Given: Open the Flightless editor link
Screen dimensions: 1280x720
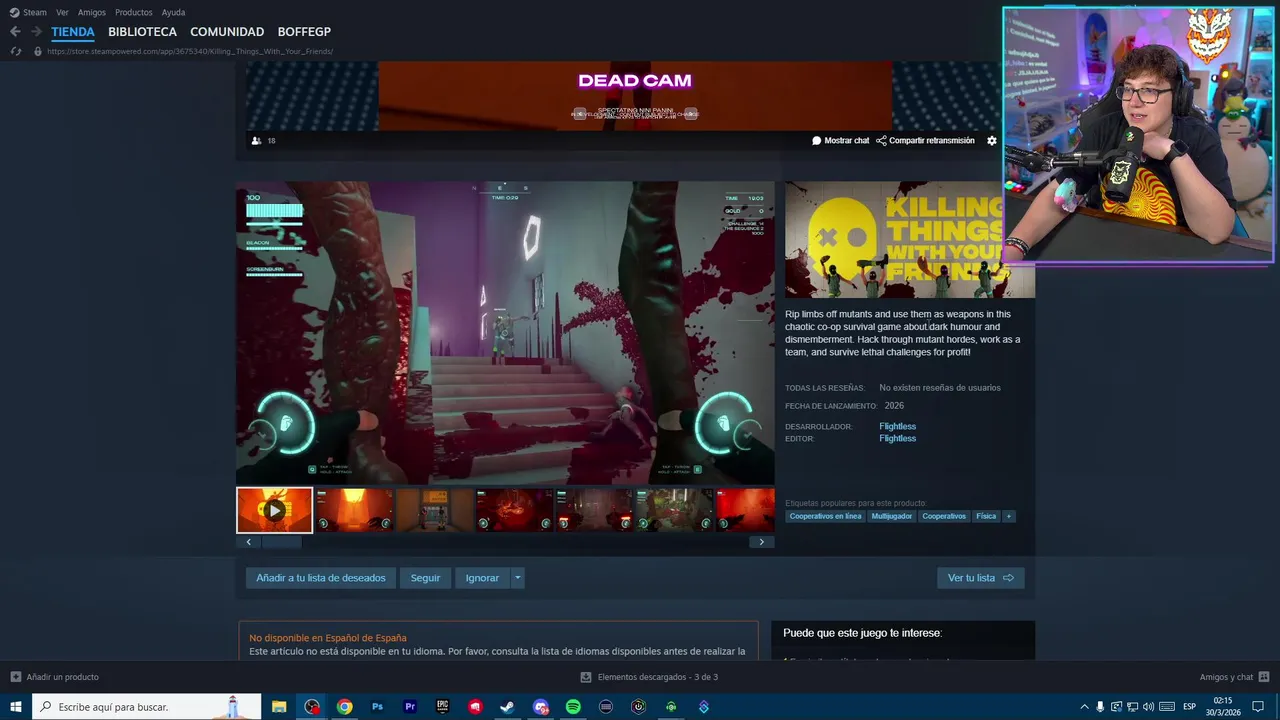Looking at the screenshot, I should click(x=897, y=438).
